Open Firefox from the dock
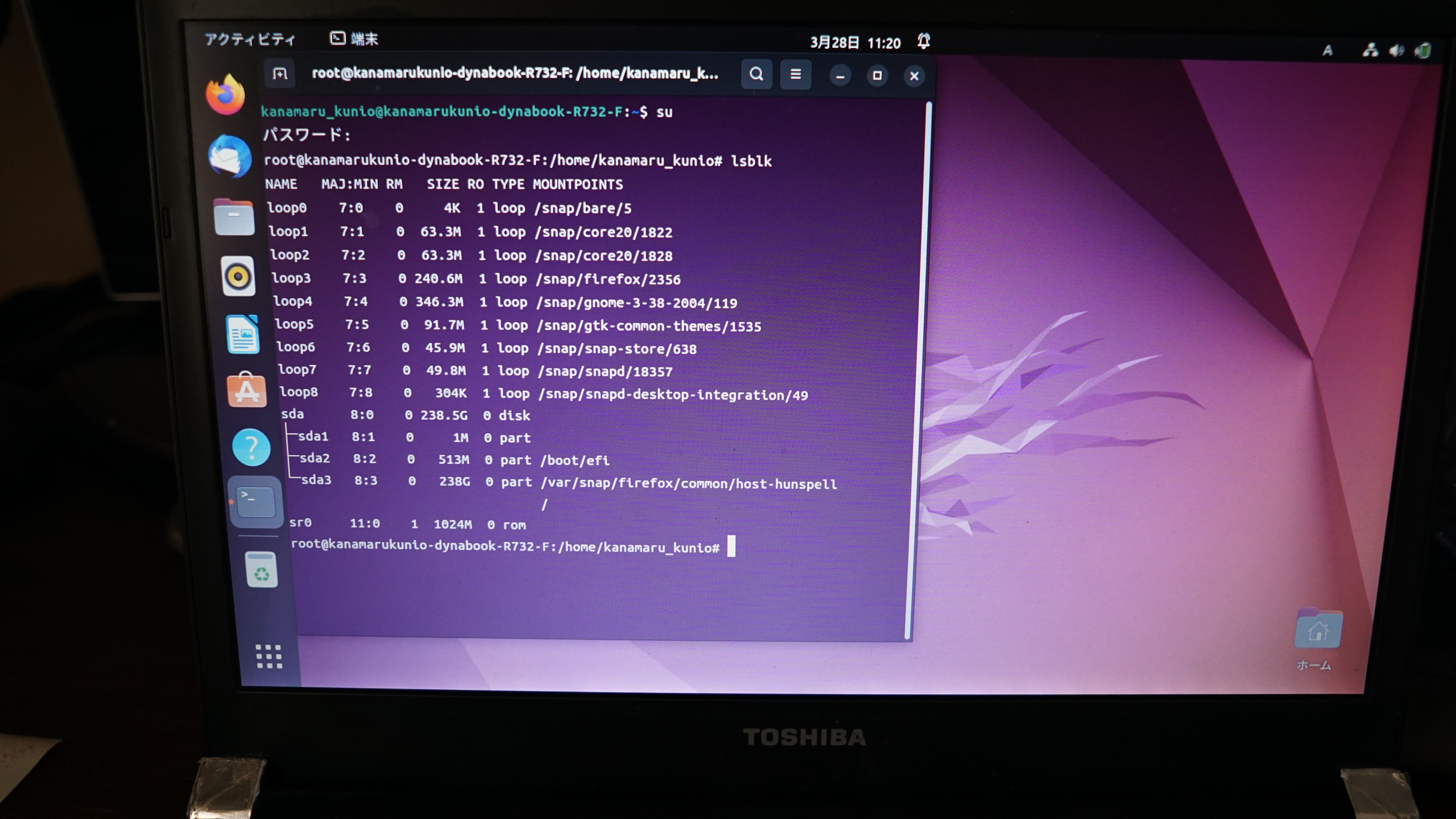Screen dimensions: 1456x819 (x=225, y=94)
